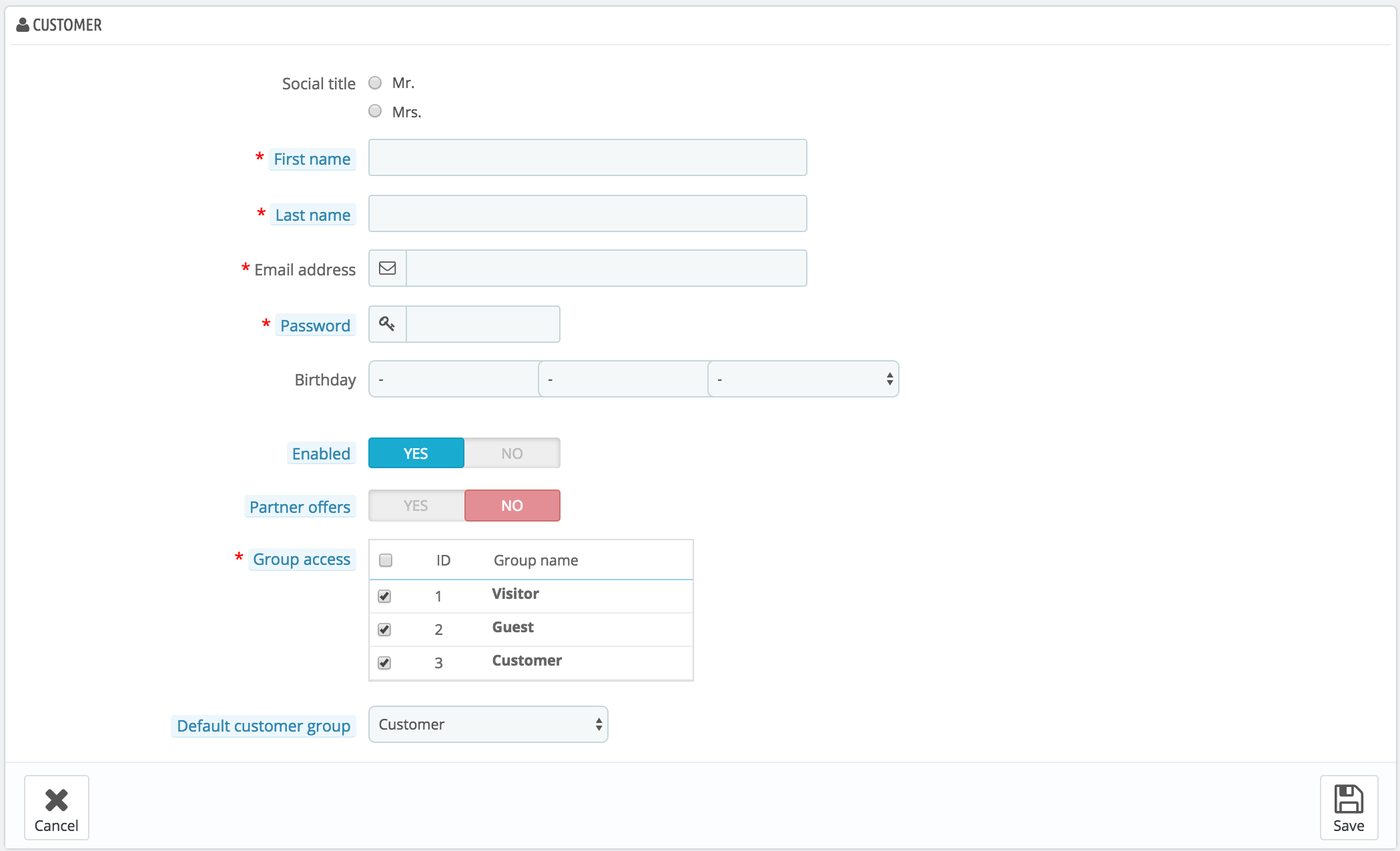Image resolution: width=1400 pixels, height=851 pixels.
Task: Click the CUSTOMER panel heading text
Action: coord(67,25)
